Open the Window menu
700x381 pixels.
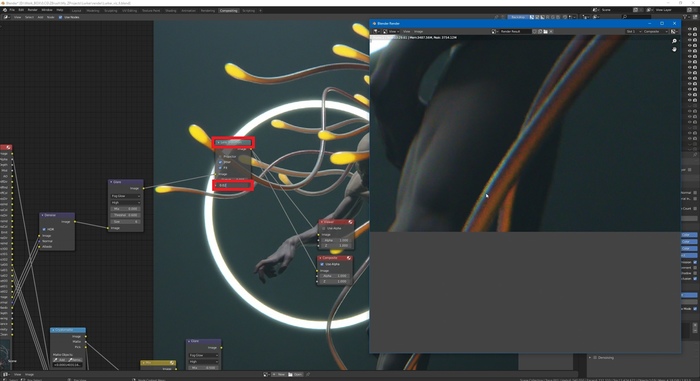46,10
